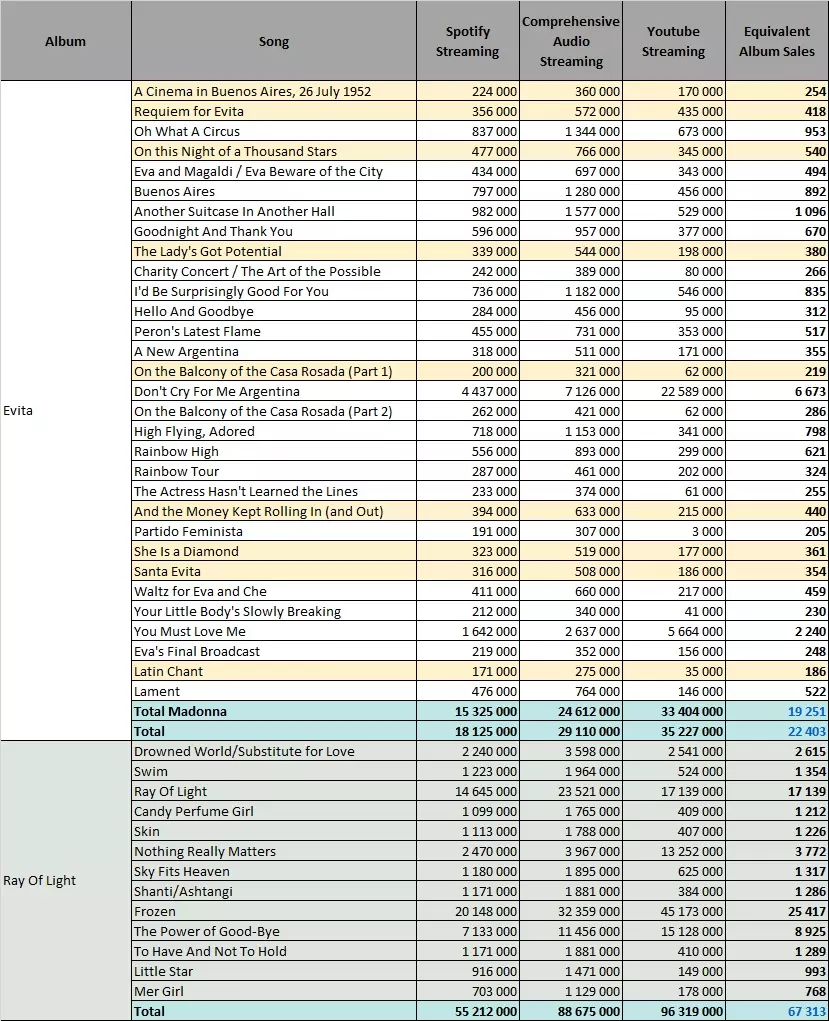Click 'Your Little Body's Slowly Breaking'

click(x=274, y=612)
